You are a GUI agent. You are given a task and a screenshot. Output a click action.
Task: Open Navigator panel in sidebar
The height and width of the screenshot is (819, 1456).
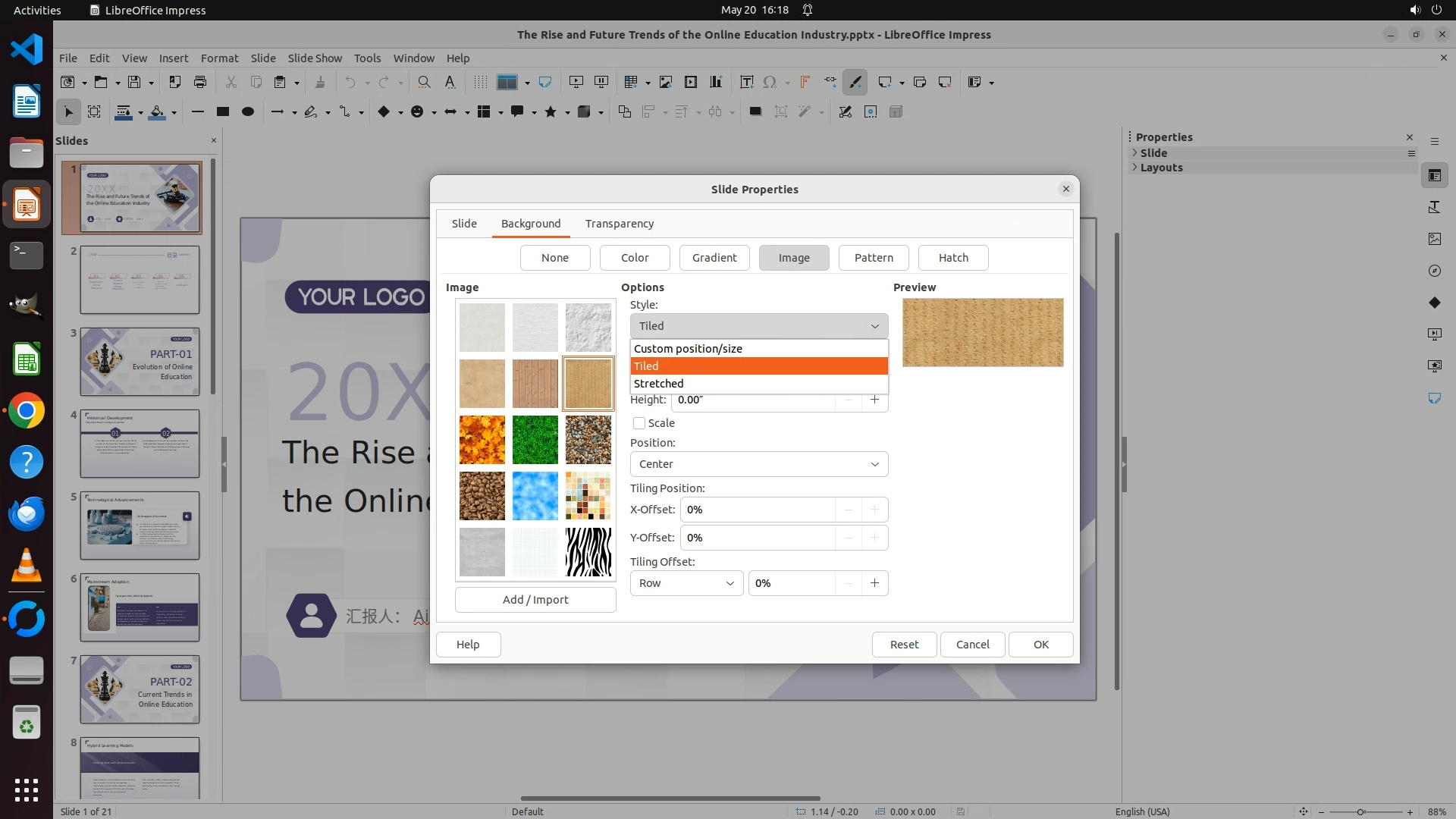click(1434, 271)
